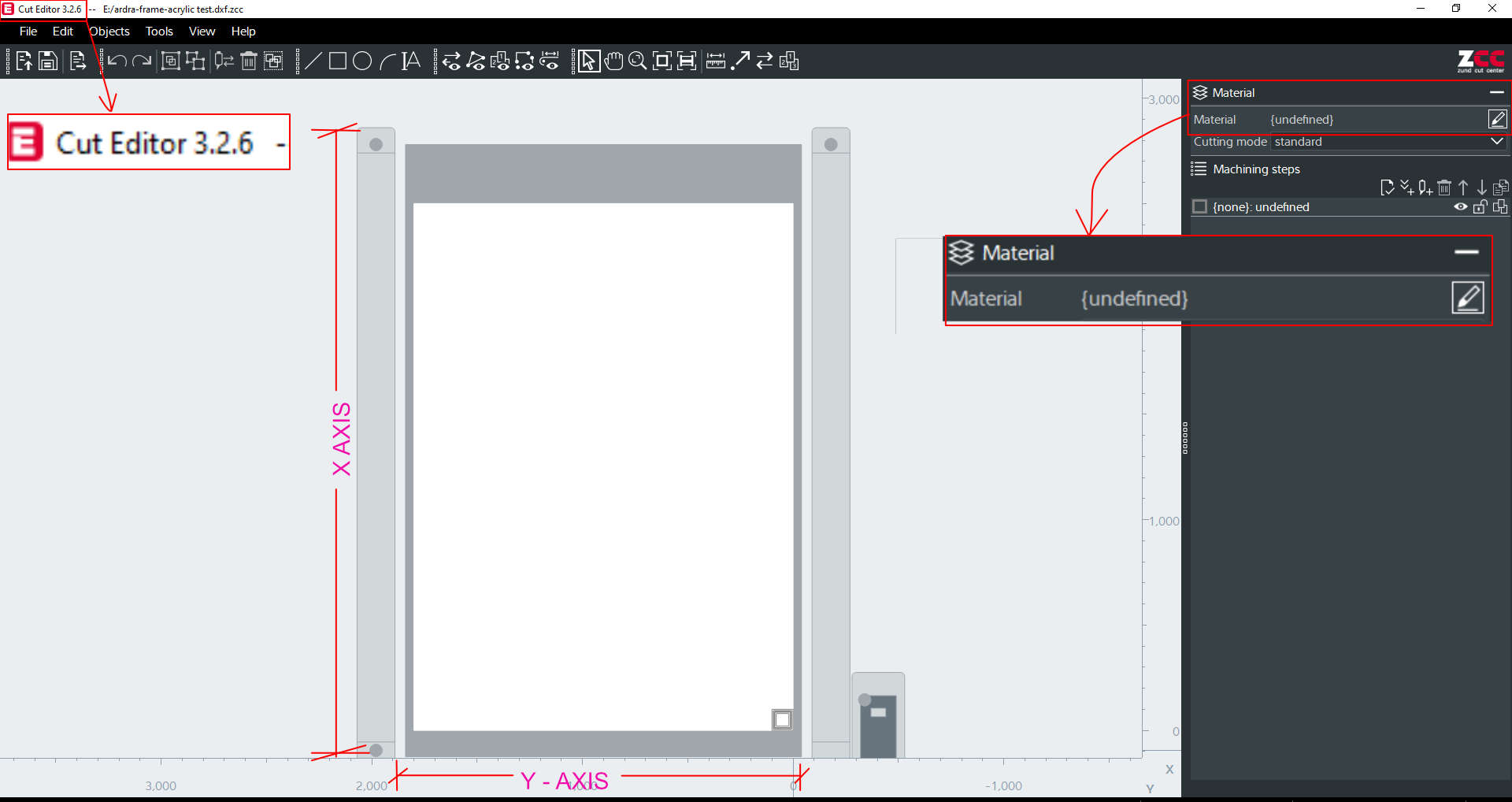This screenshot has height=802, width=1512.
Task: Restore down the Cut Editor window
Action: tap(1456, 9)
